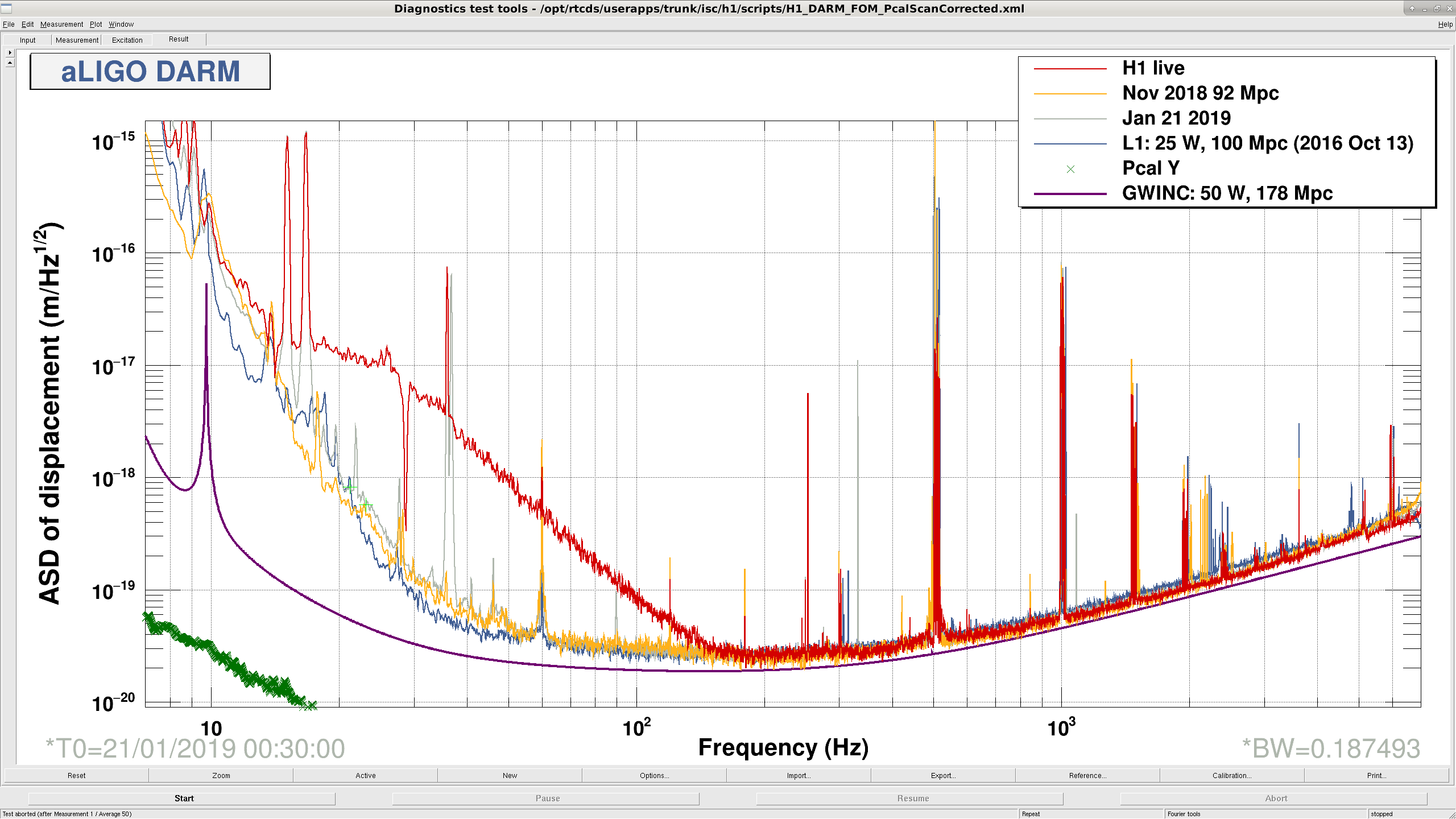Click the up-arrow pad button below it

pyautogui.click(x=10, y=63)
